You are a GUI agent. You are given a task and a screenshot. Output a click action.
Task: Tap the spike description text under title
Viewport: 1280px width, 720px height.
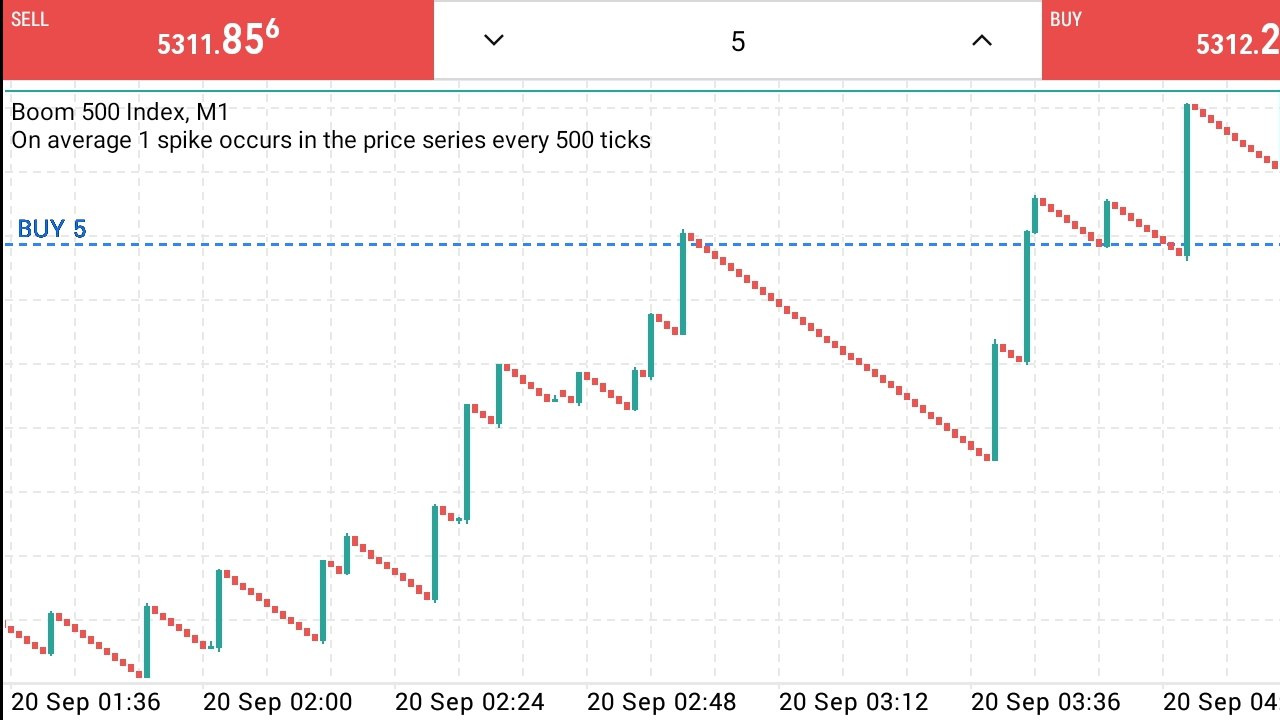331,140
